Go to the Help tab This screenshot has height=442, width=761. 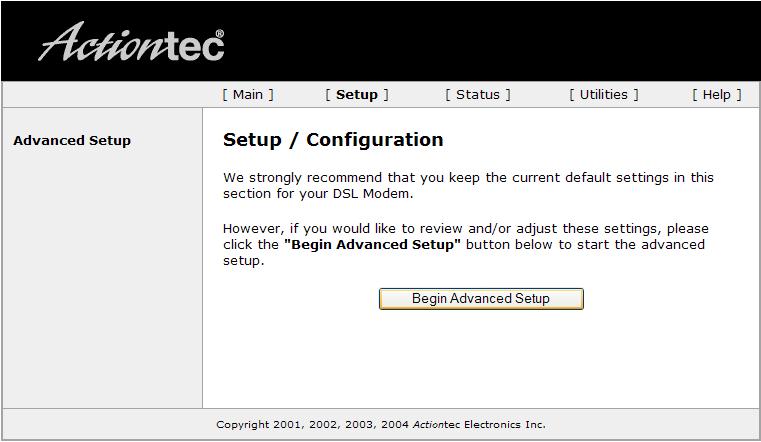click(x=717, y=95)
